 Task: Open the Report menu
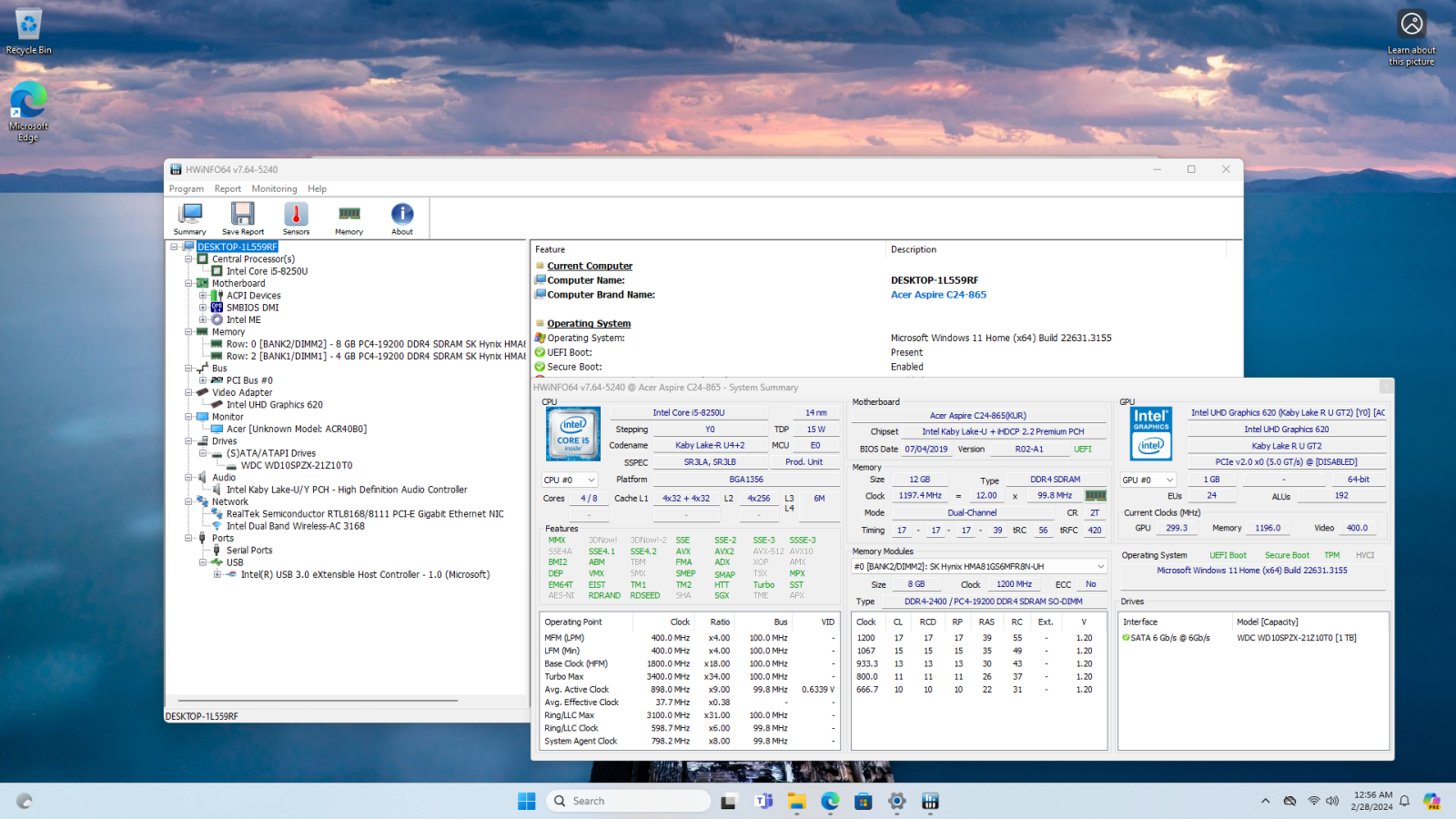click(227, 189)
